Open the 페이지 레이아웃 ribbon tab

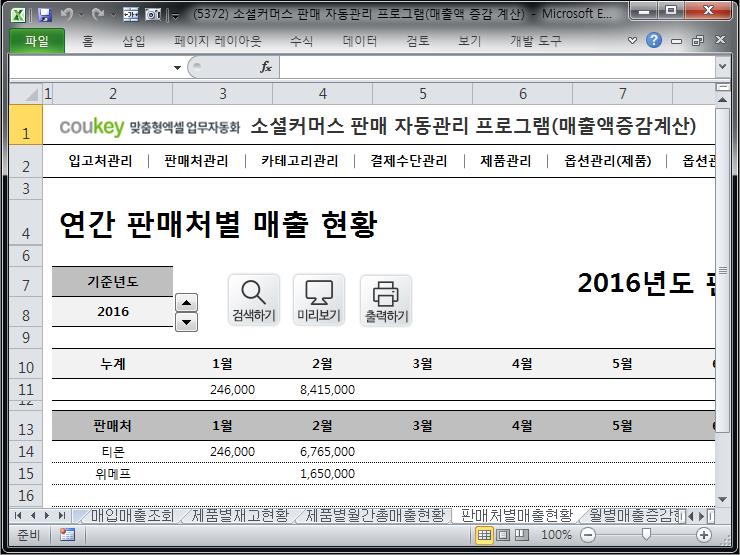point(218,41)
